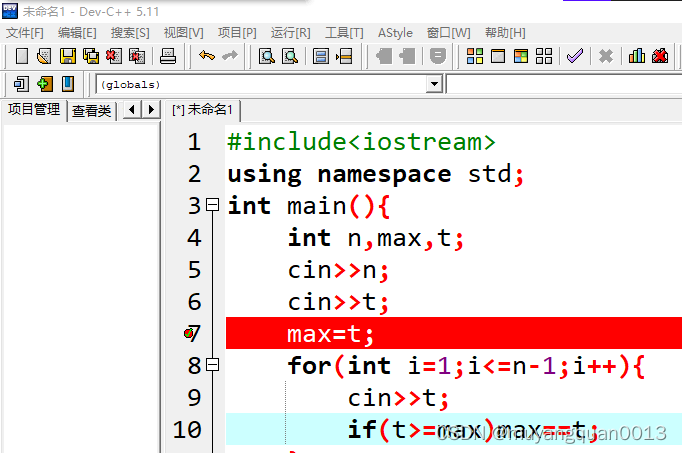The height and width of the screenshot is (453, 682).
Task: Click line number 10 in gutter
Action: [x=187, y=430]
